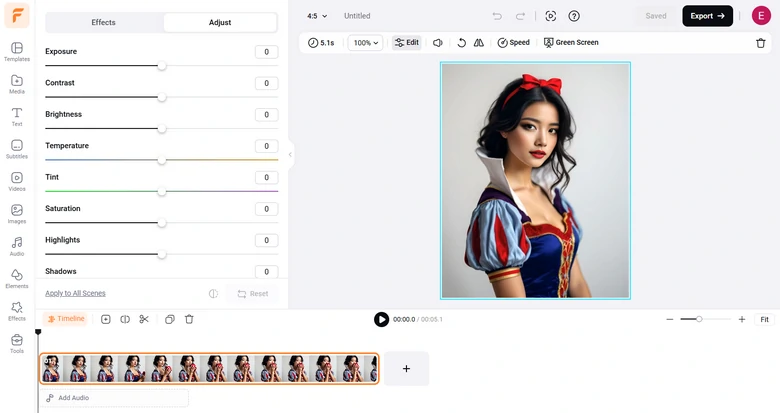
Task: Toggle before/after compare icon
Action: click(213, 294)
